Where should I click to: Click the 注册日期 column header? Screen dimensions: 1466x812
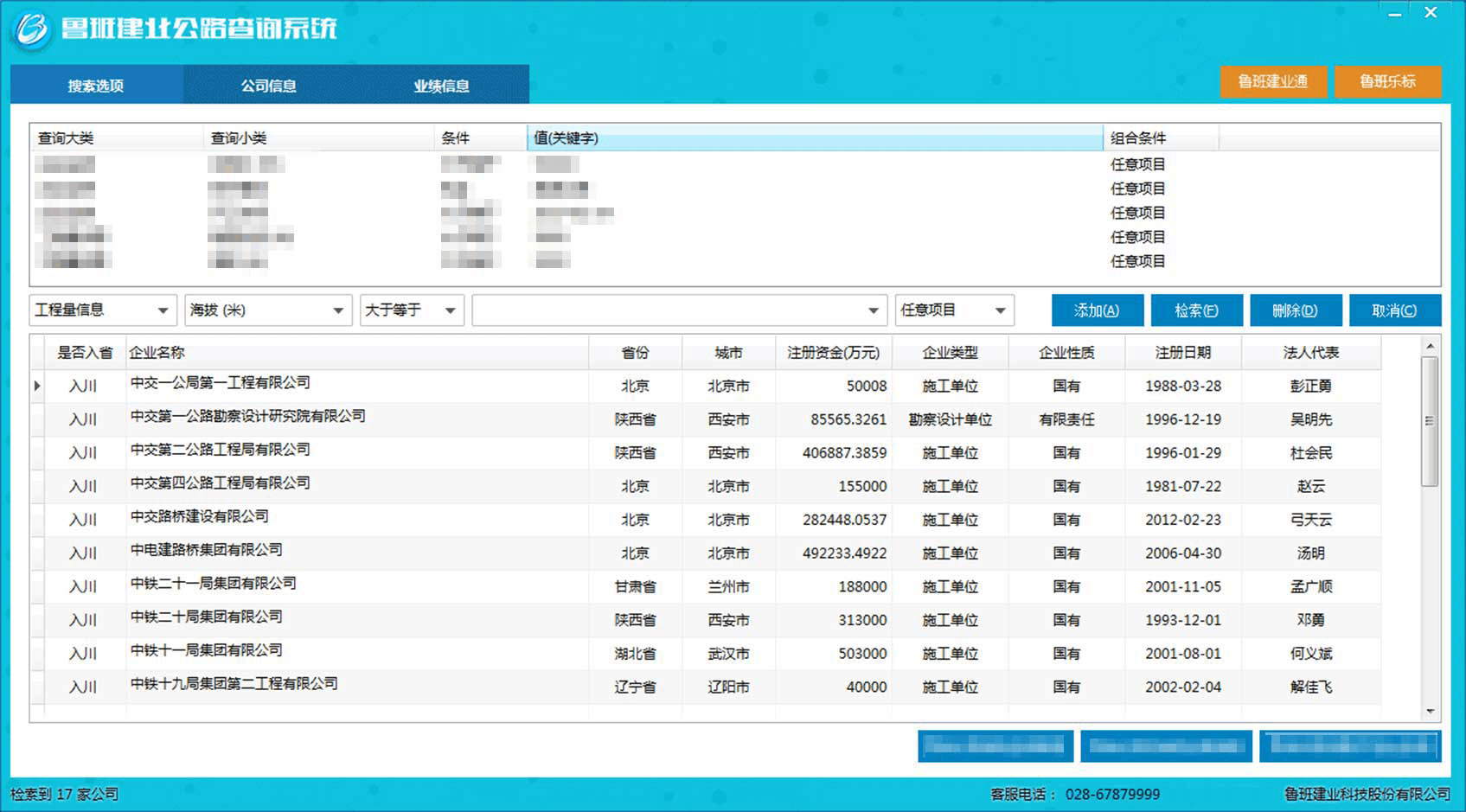coord(1183,353)
